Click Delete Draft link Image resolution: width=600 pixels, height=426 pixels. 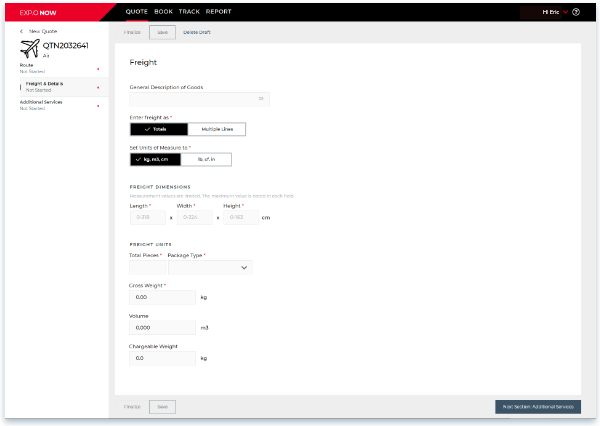coord(197,32)
